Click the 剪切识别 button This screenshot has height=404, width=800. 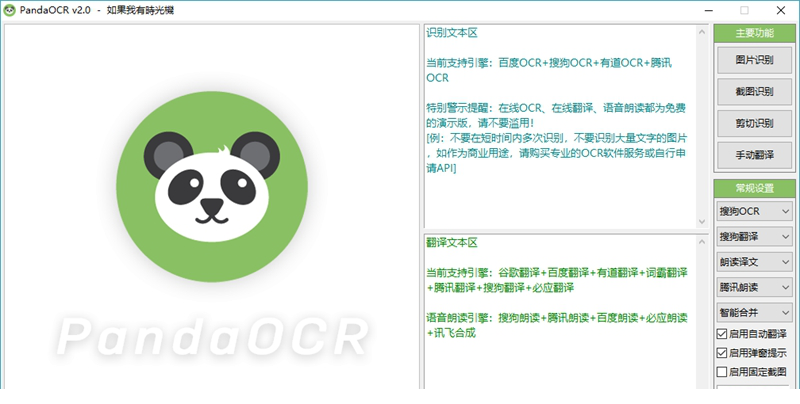pyautogui.click(x=754, y=123)
